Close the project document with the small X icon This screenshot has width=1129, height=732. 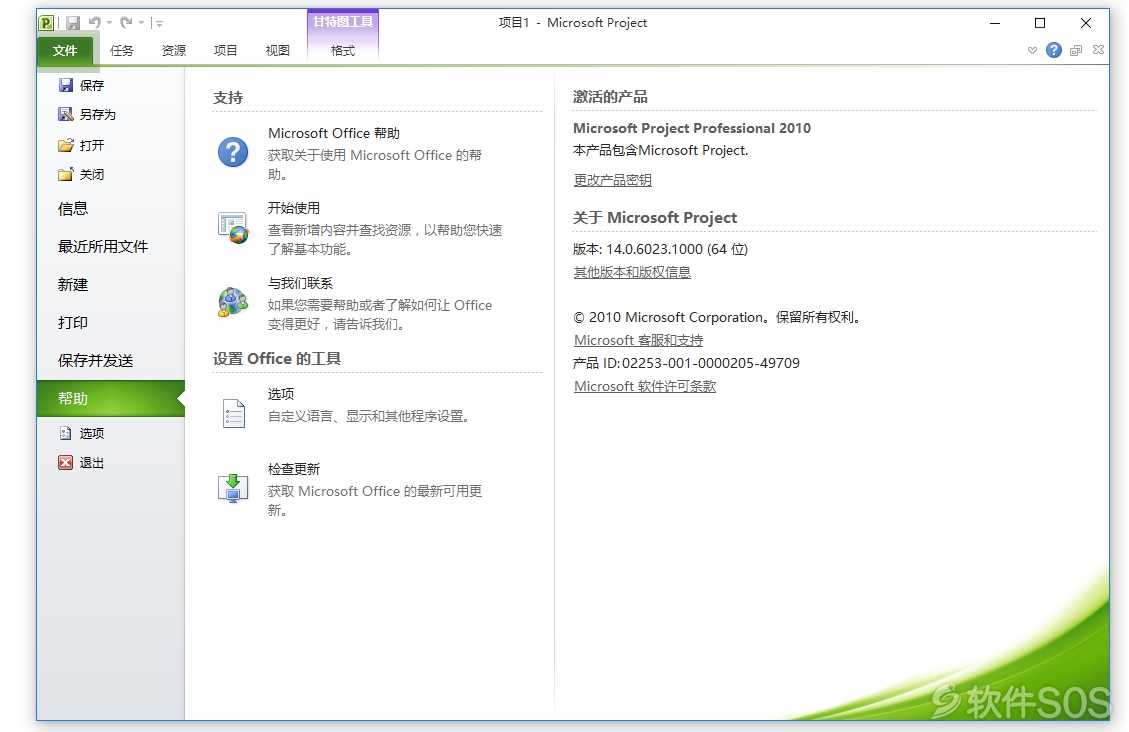pyautogui.click(x=1098, y=50)
